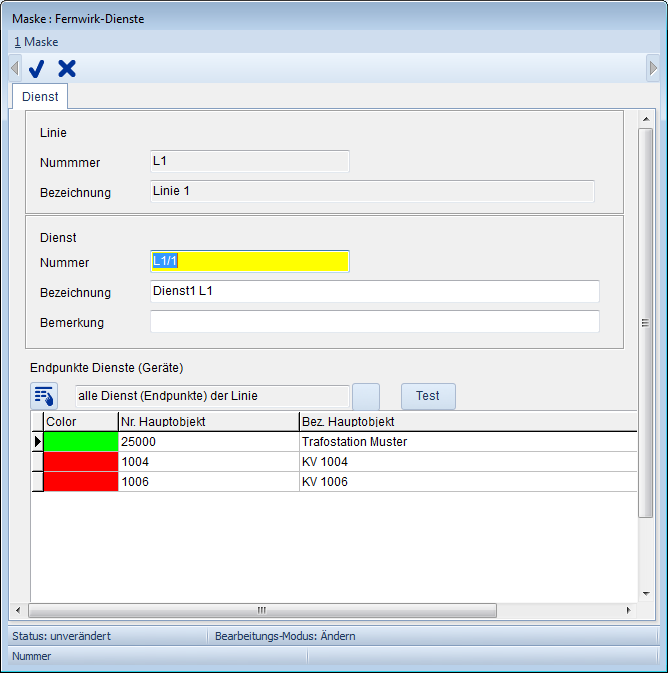668x673 pixels.
Task: Click the Nummer text in bottom status bar
Action: (31, 656)
